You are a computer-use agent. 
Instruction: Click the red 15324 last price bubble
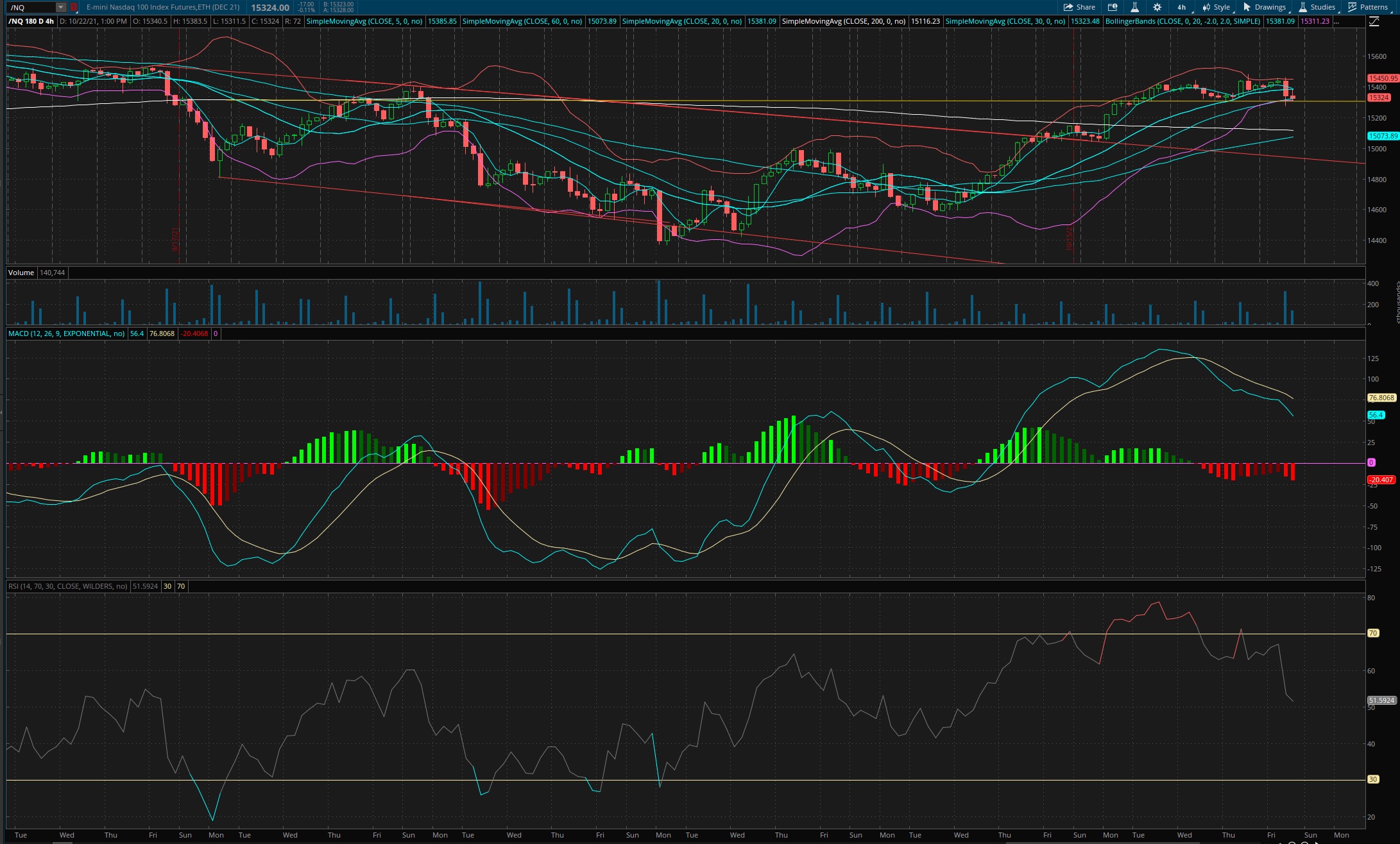click(x=1379, y=97)
